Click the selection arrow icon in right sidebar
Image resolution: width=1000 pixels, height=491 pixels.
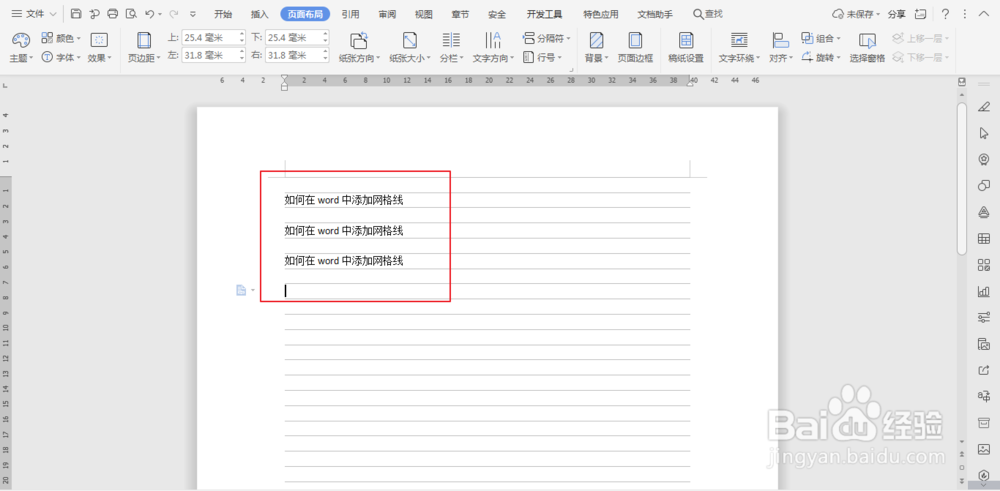983,133
